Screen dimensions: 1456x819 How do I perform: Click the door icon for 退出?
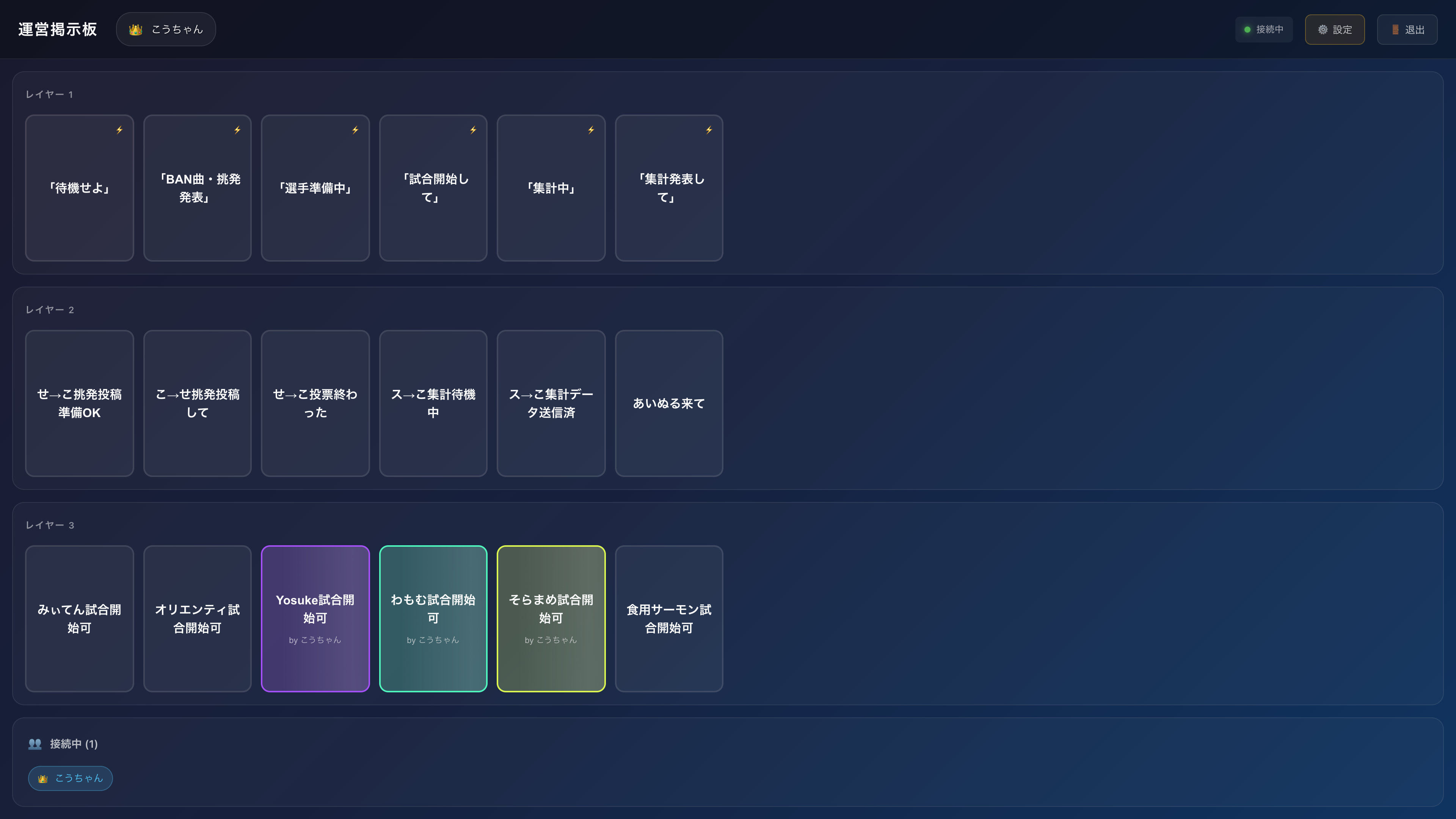click(1395, 30)
